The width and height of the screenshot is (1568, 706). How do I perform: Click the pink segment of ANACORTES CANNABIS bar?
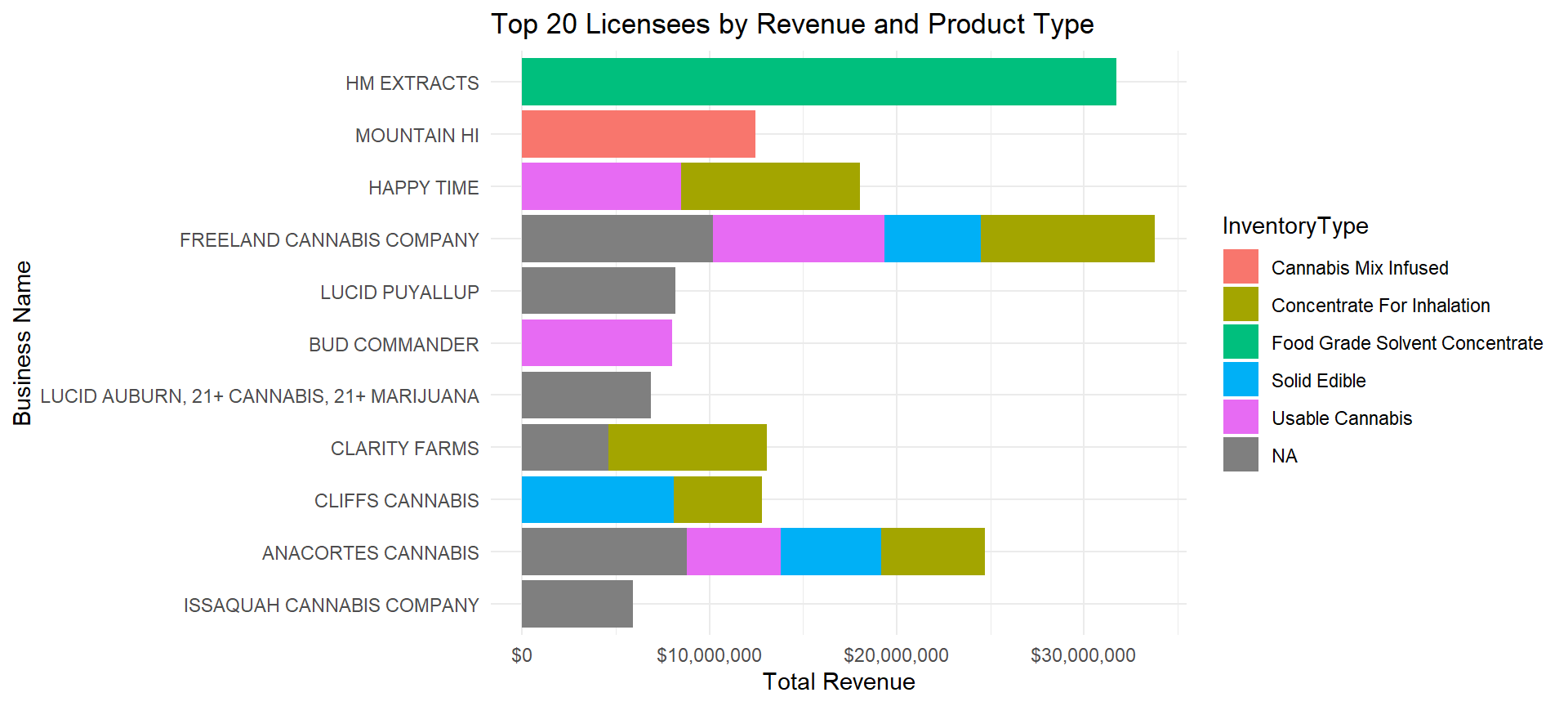point(733,552)
